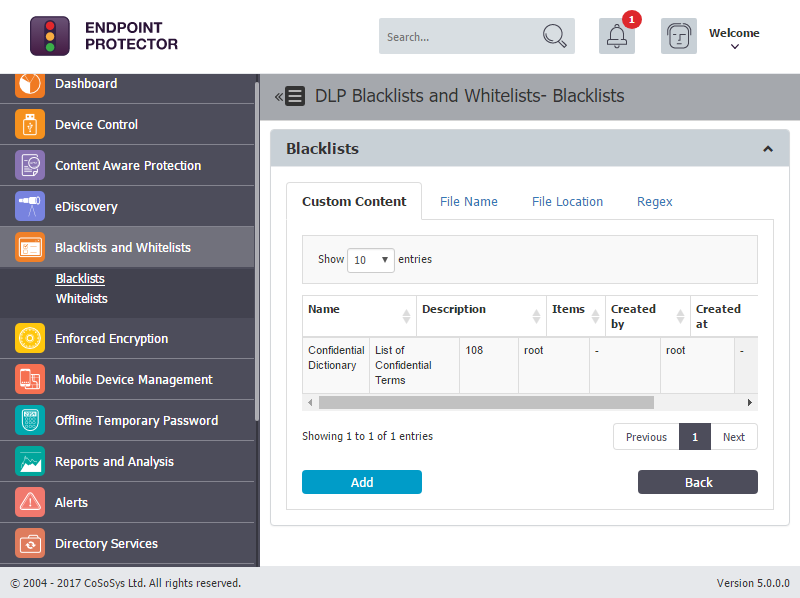The width and height of the screenshot is (800, 598).
Task: Click the red notification count badge
Action: click(632, 20)
